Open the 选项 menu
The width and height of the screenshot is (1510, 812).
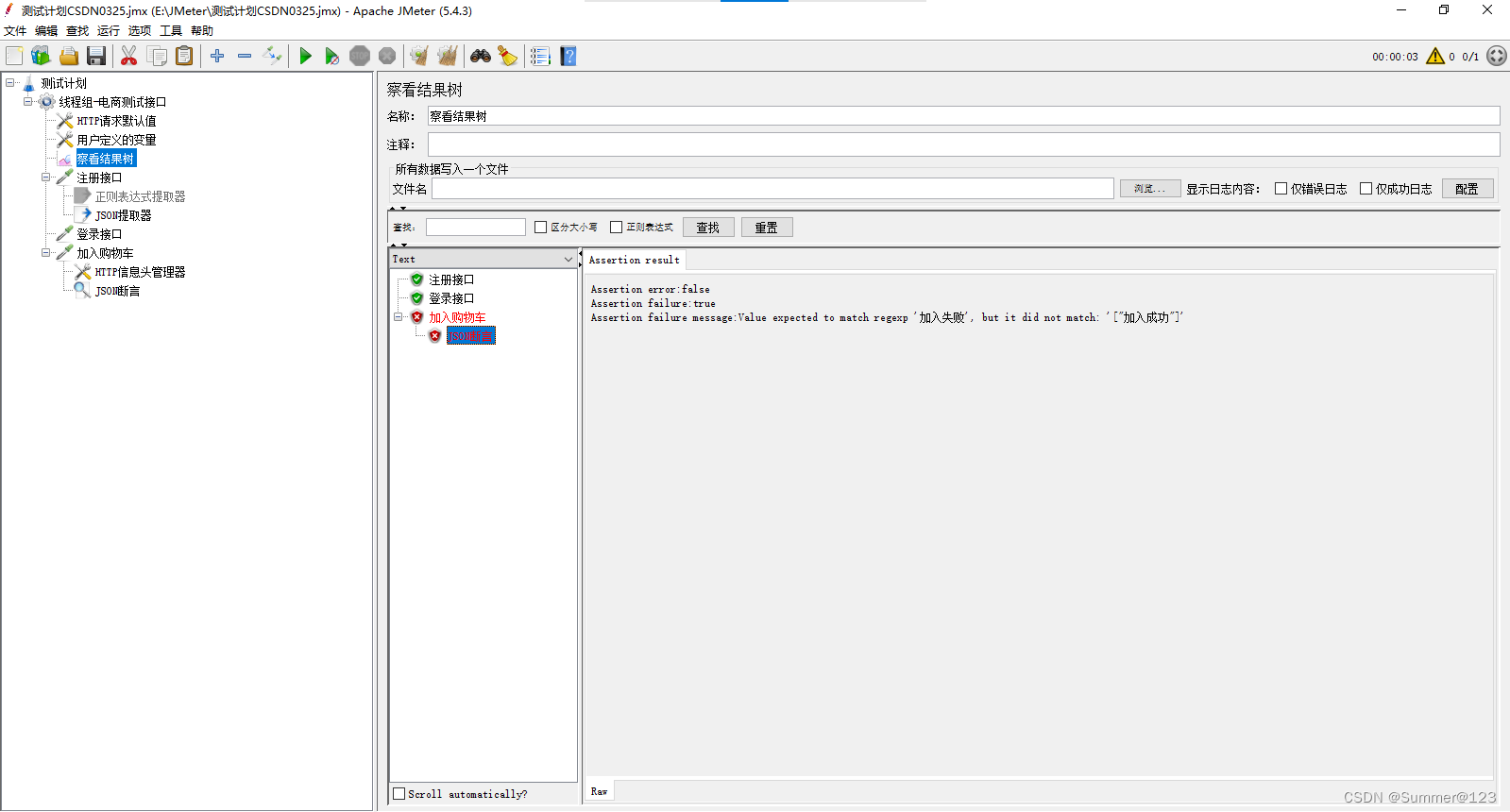coord(140,31)
